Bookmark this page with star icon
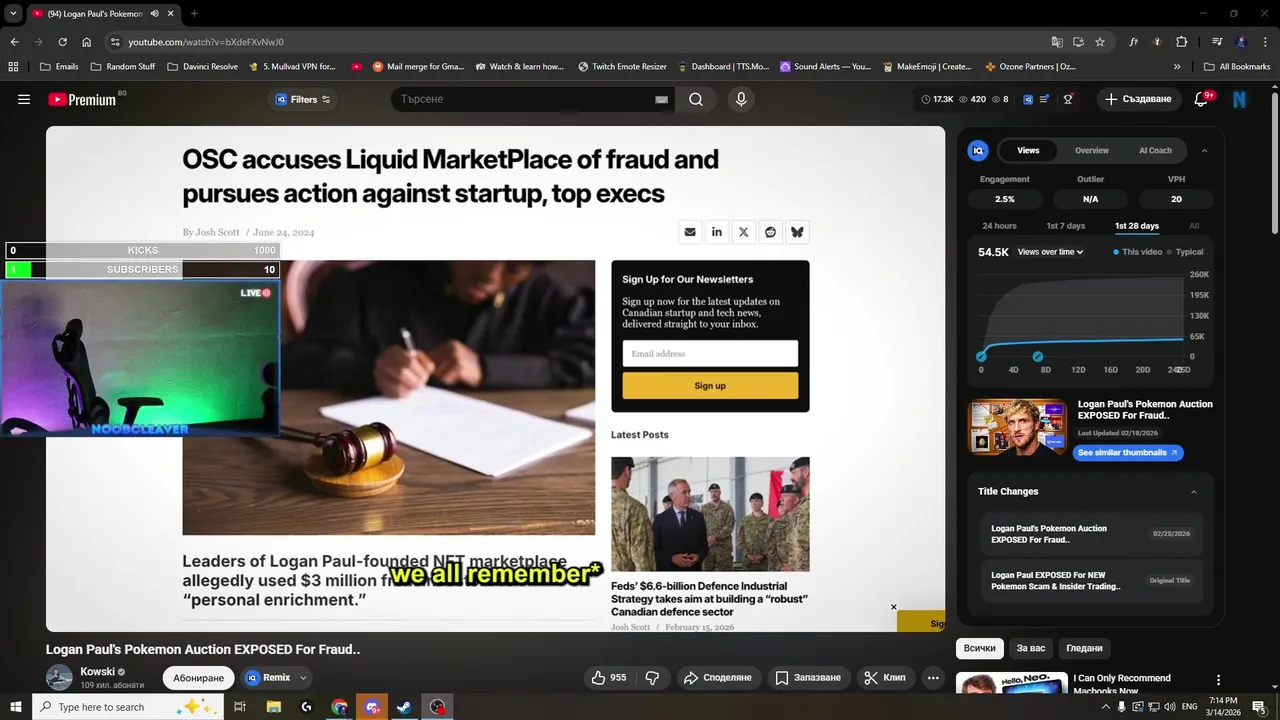 tap(1100, 42)
